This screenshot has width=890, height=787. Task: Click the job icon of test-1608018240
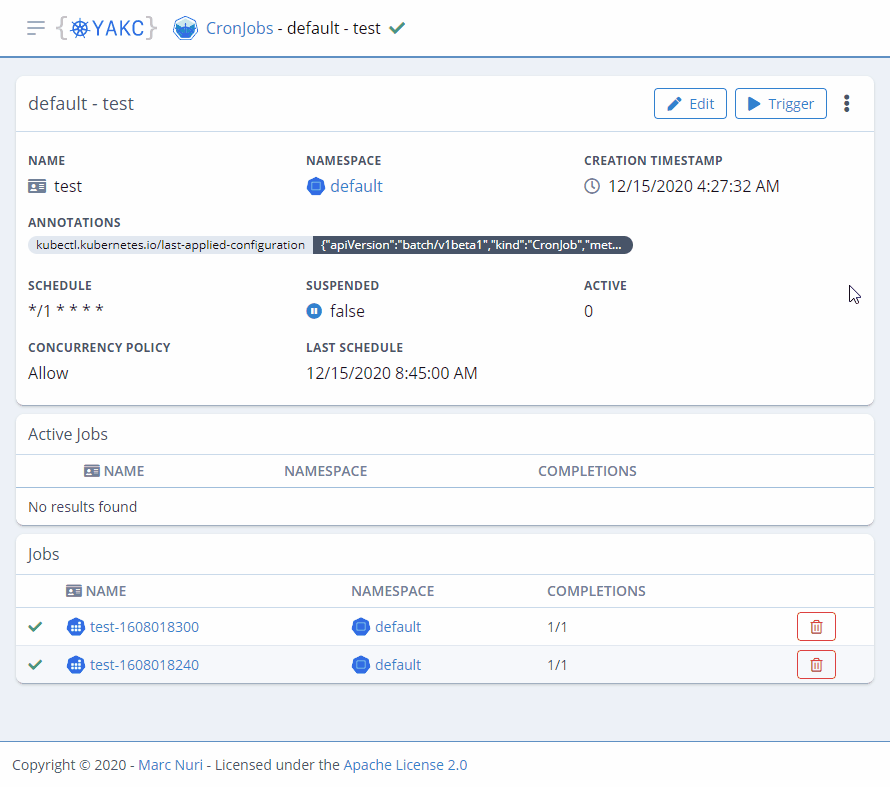tap(75, 665)
